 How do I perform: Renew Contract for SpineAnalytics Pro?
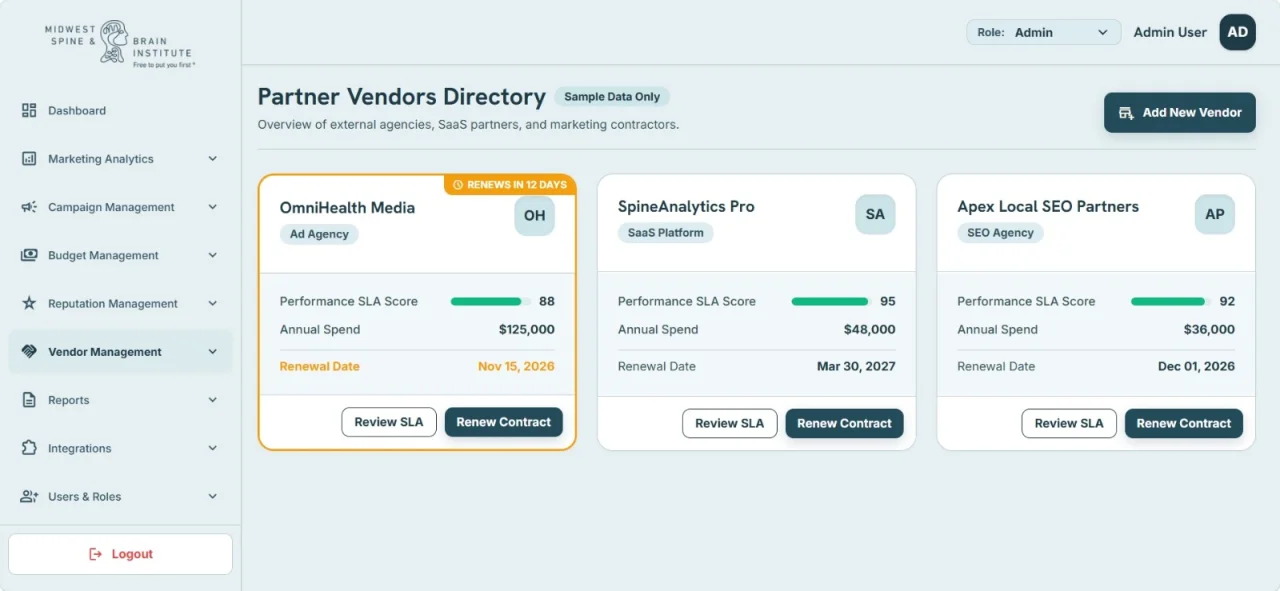point(844,423)
